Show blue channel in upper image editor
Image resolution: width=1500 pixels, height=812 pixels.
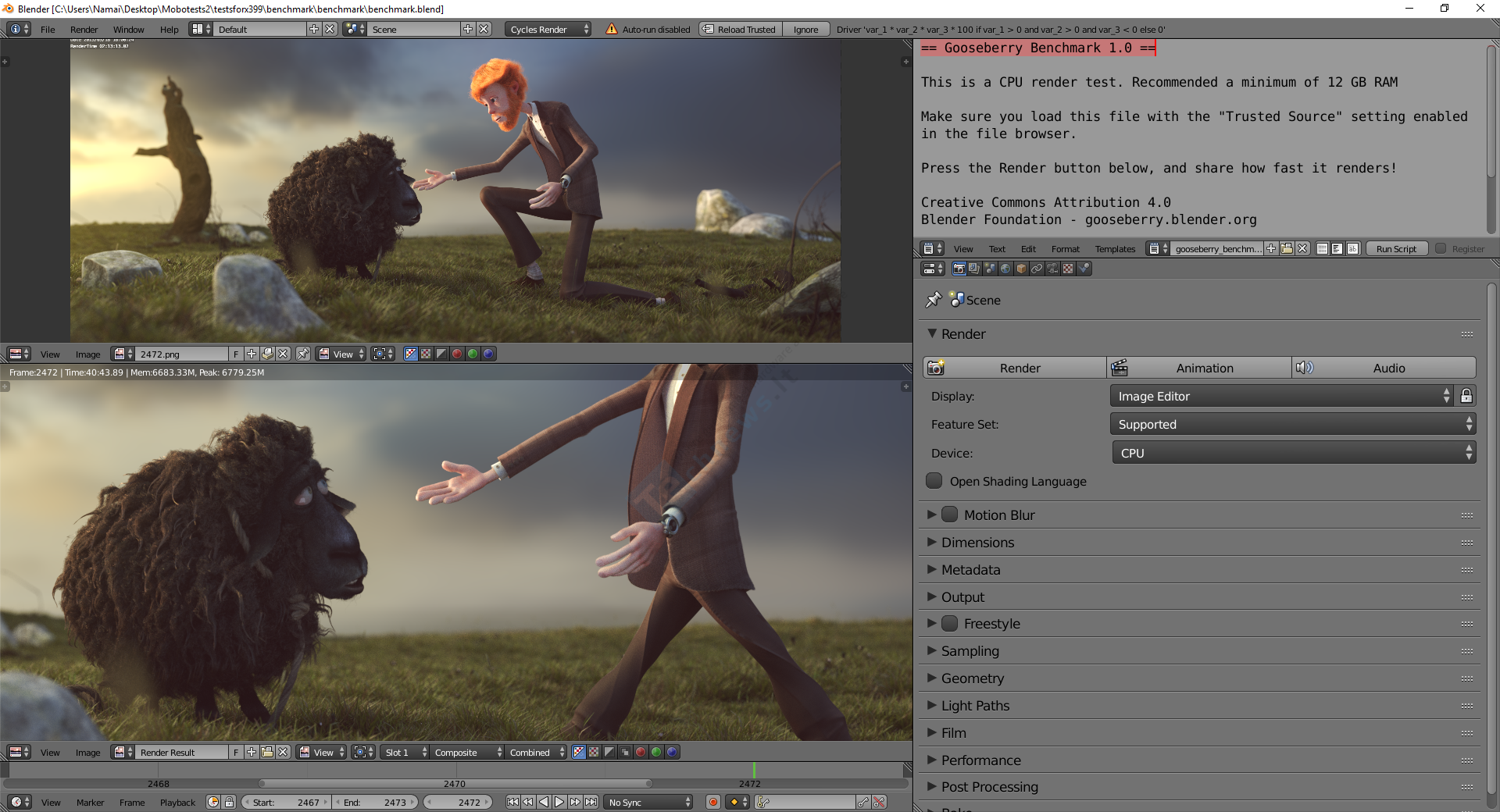coord(488,354)
